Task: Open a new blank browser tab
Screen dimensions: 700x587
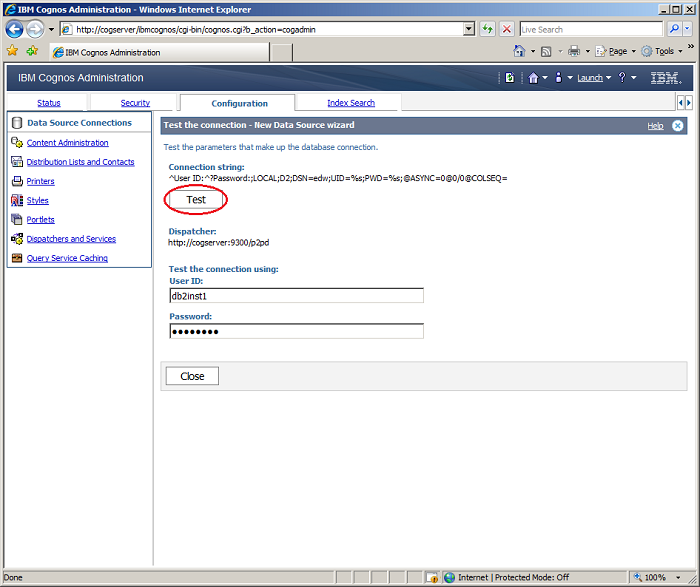Action: tap(281, 53)
